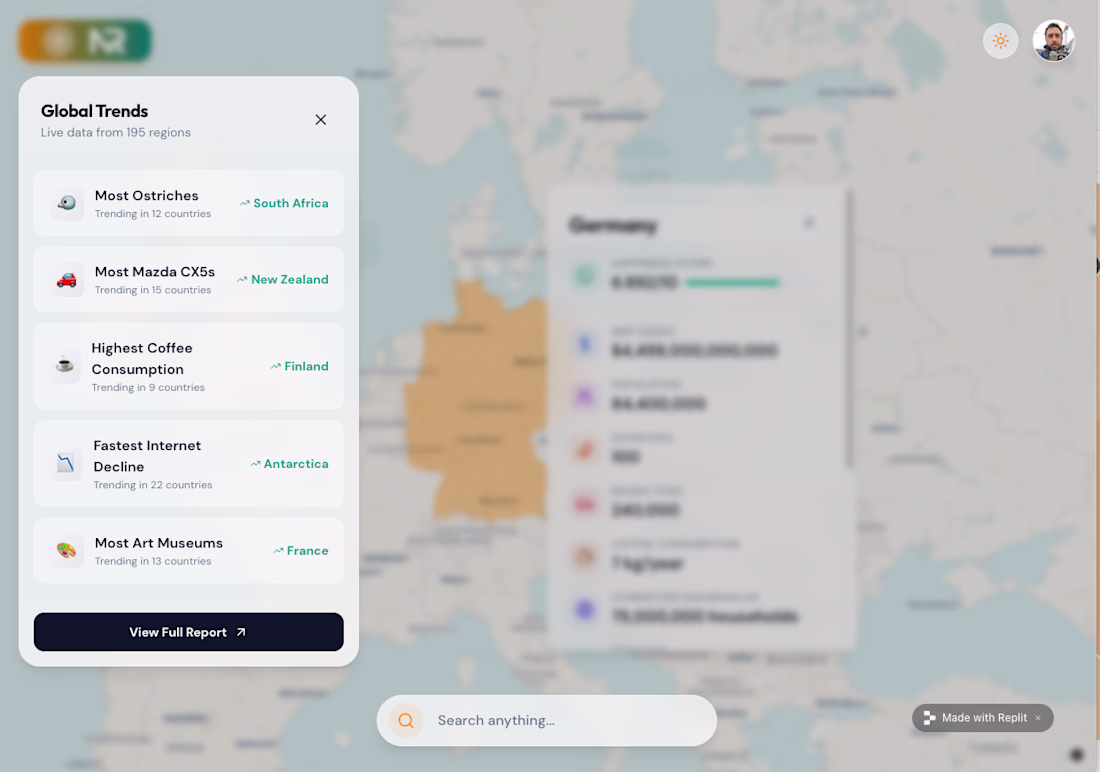Click the Germany panel scrollbar
This screenshot has height=772, width=1100.
850,328
